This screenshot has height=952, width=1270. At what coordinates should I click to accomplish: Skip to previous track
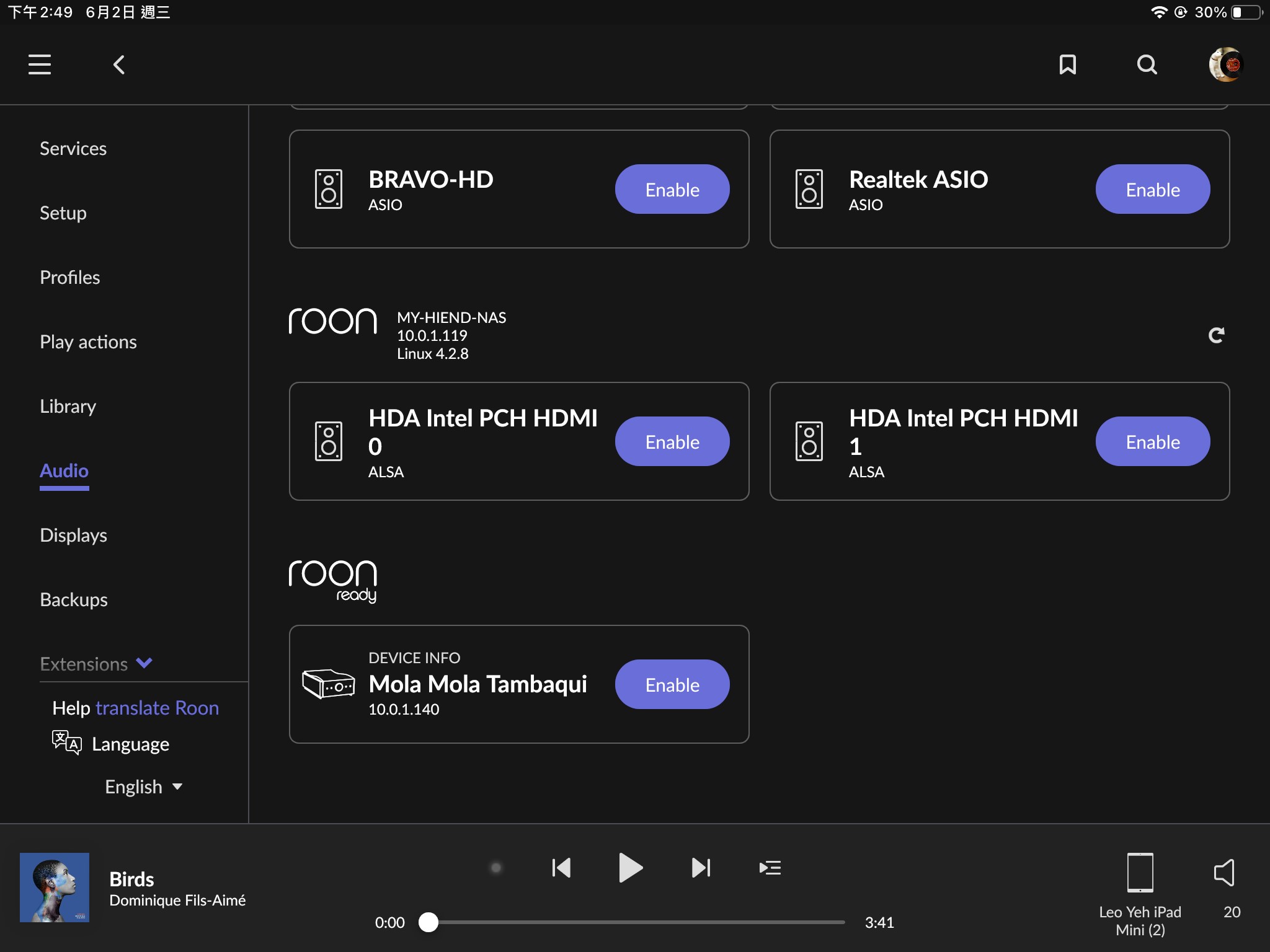point(561,868)
